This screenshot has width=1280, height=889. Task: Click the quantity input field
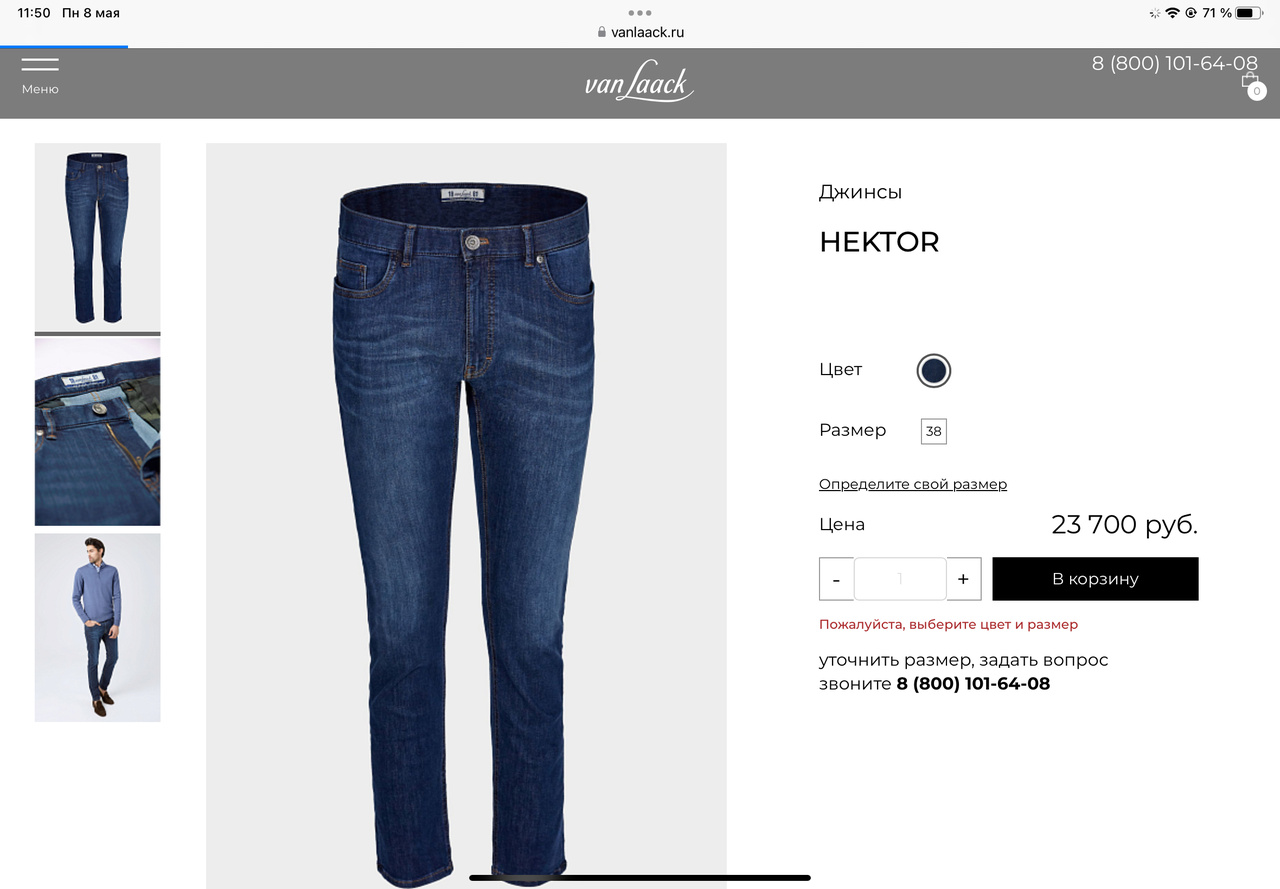[900, 579]
